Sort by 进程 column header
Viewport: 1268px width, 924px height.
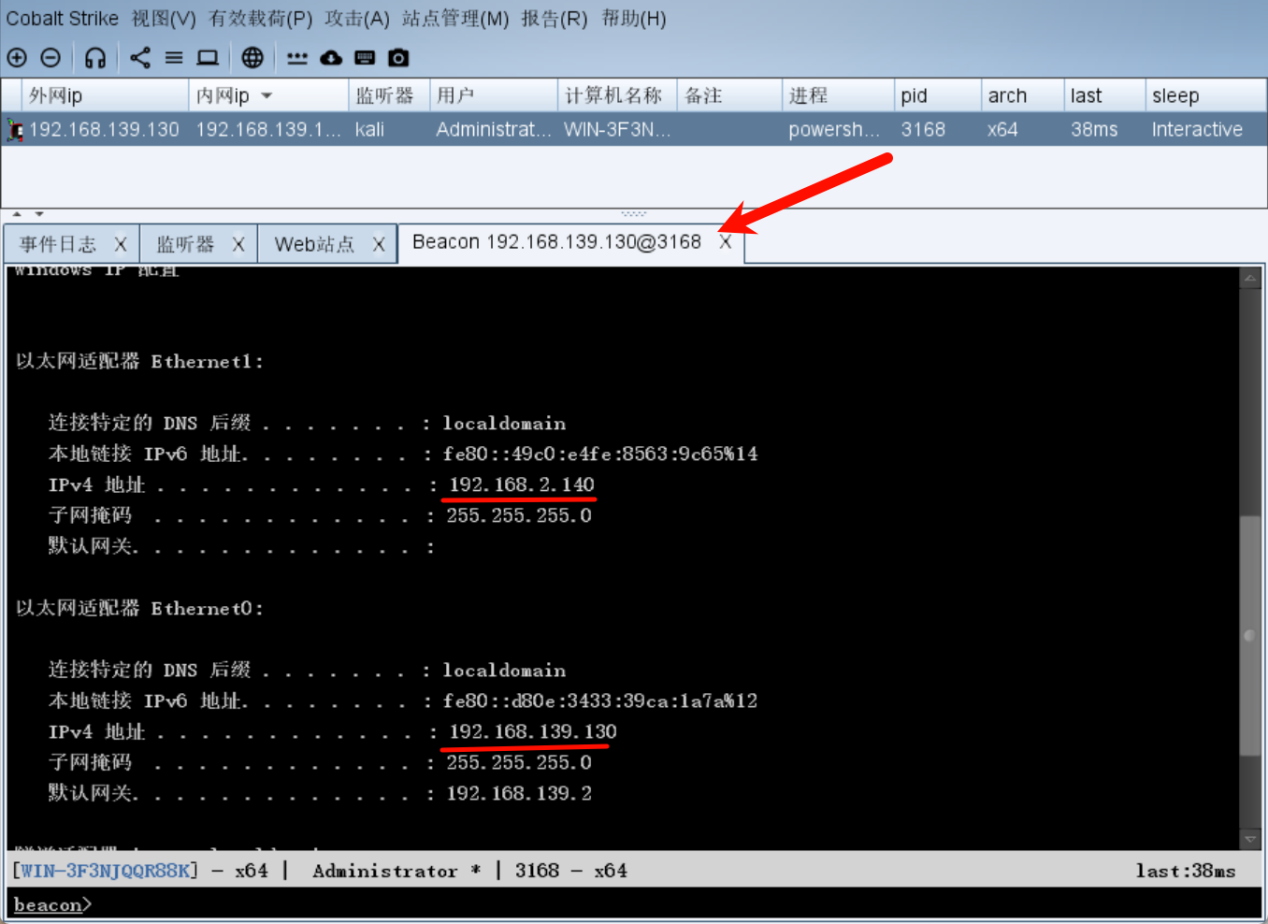(837, 96)
